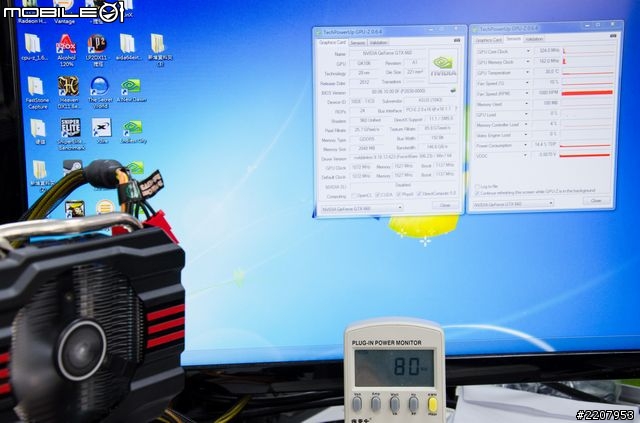Expand the GPU Memory Clock sensor dropdown

[527, 62]
